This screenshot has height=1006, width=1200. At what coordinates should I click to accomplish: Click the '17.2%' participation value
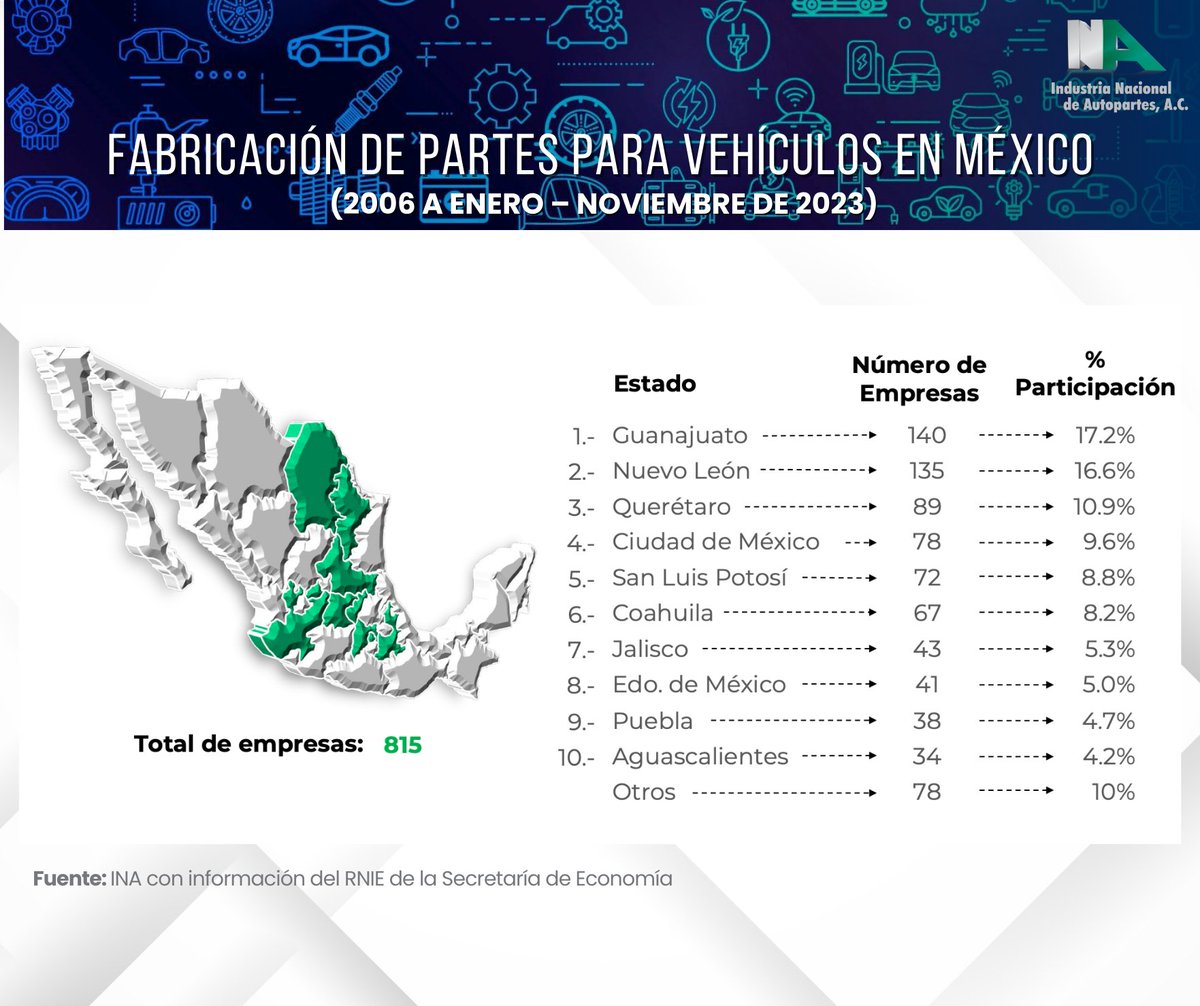1105,436
